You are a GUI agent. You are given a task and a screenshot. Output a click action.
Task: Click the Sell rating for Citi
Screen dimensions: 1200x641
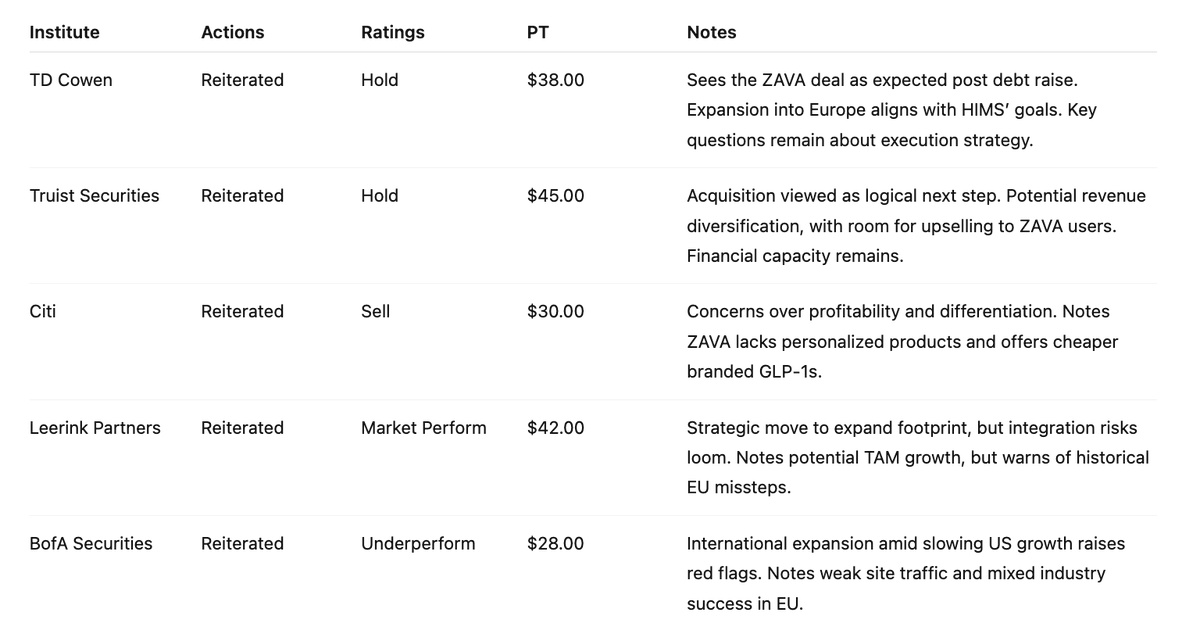tap(377, 312)
